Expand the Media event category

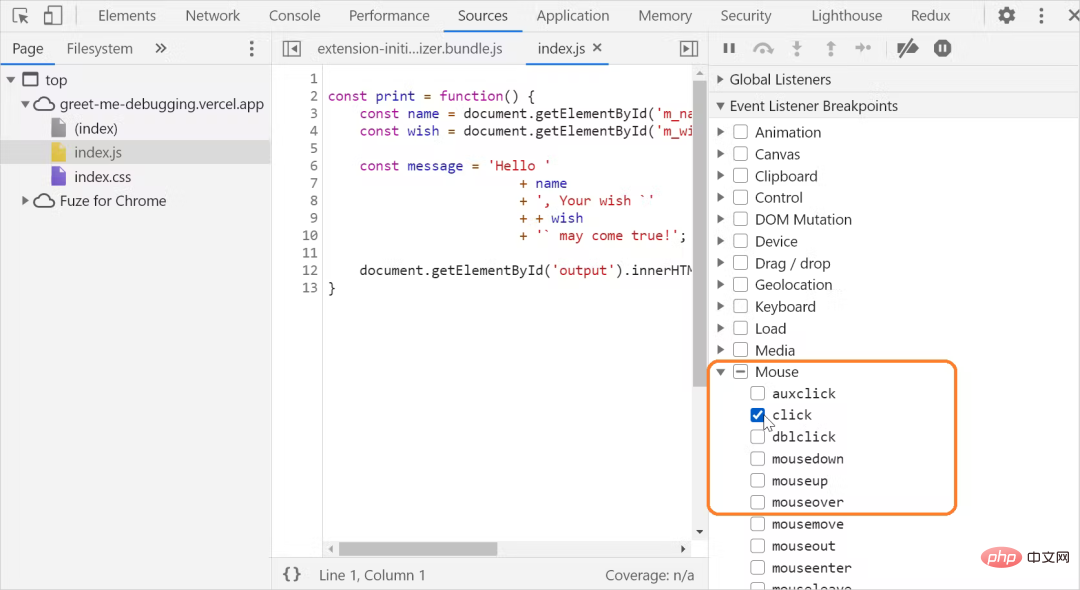[720, 350]
